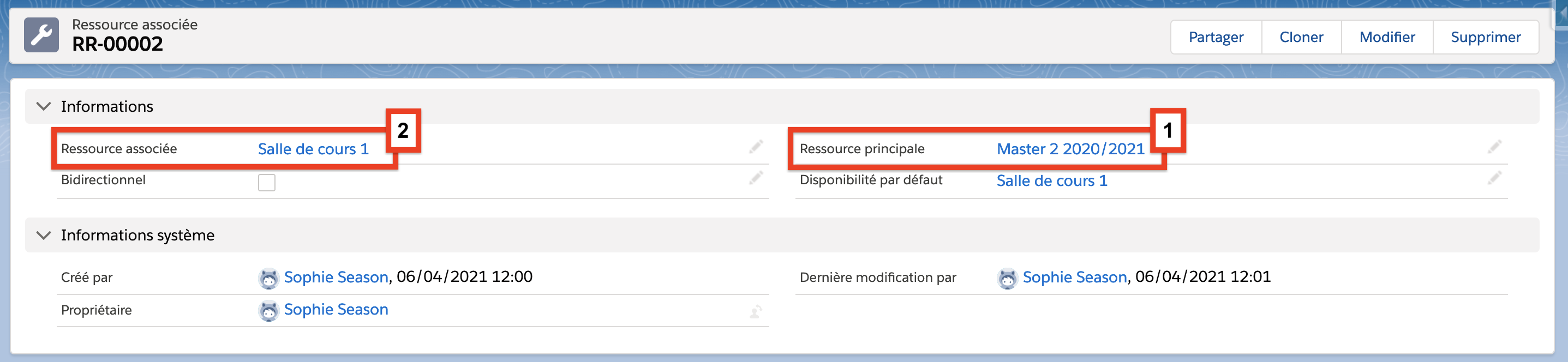Click the Sophie Season link next to Propriétaire
This screenshot has width=1568, height=362.
click(x=336, y=310)
